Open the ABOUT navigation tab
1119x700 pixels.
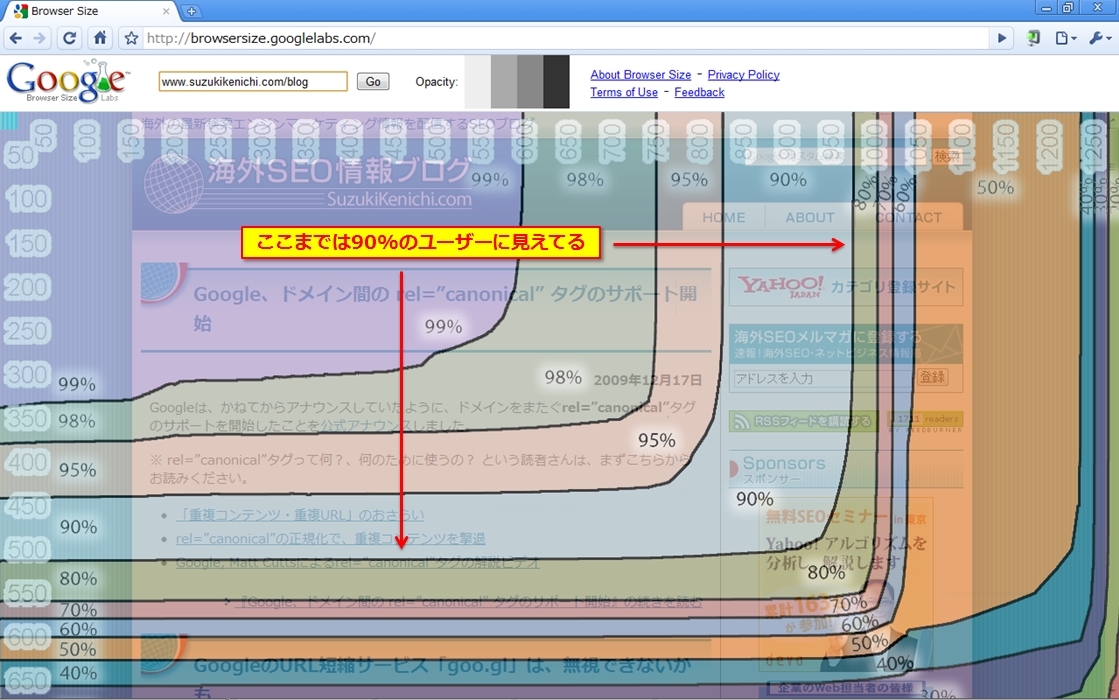coord(809,217)
